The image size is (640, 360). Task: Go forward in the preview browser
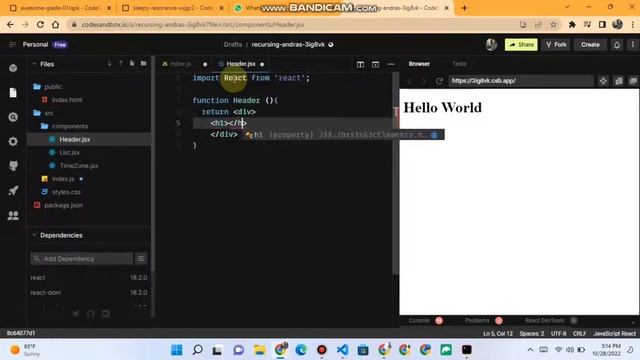423,81
